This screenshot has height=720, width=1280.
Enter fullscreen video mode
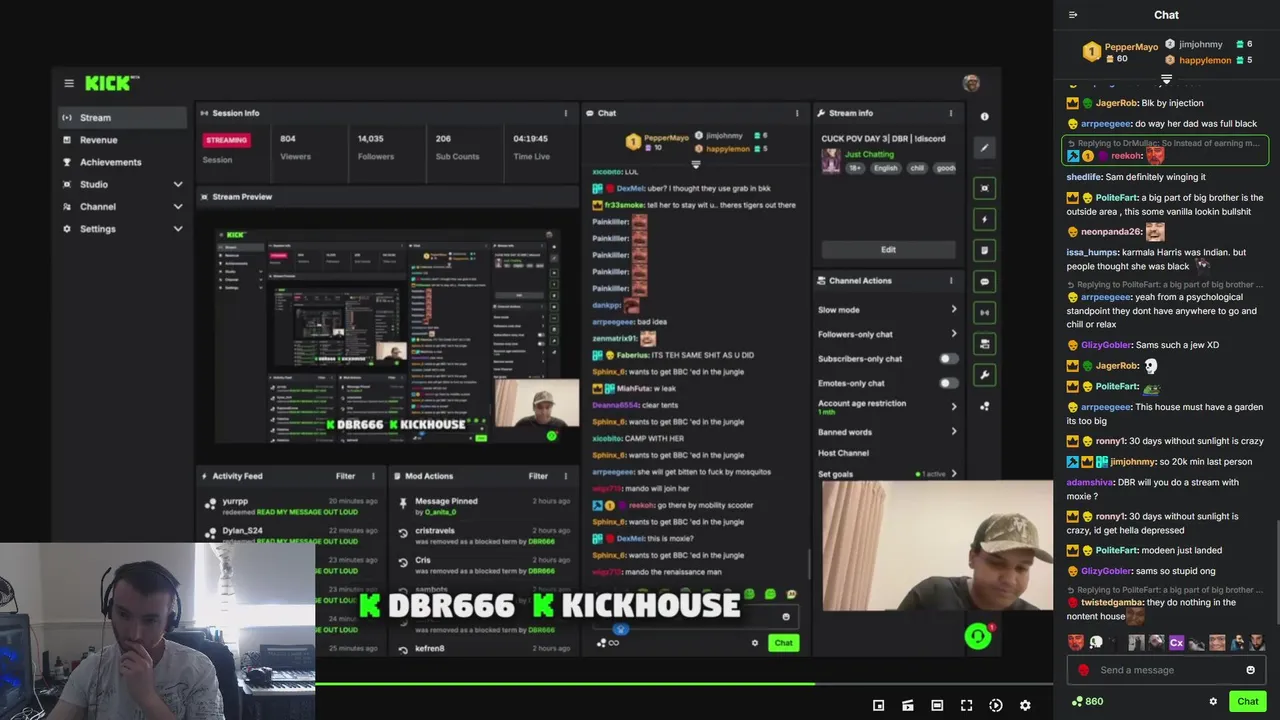click(x=966, y=705)
